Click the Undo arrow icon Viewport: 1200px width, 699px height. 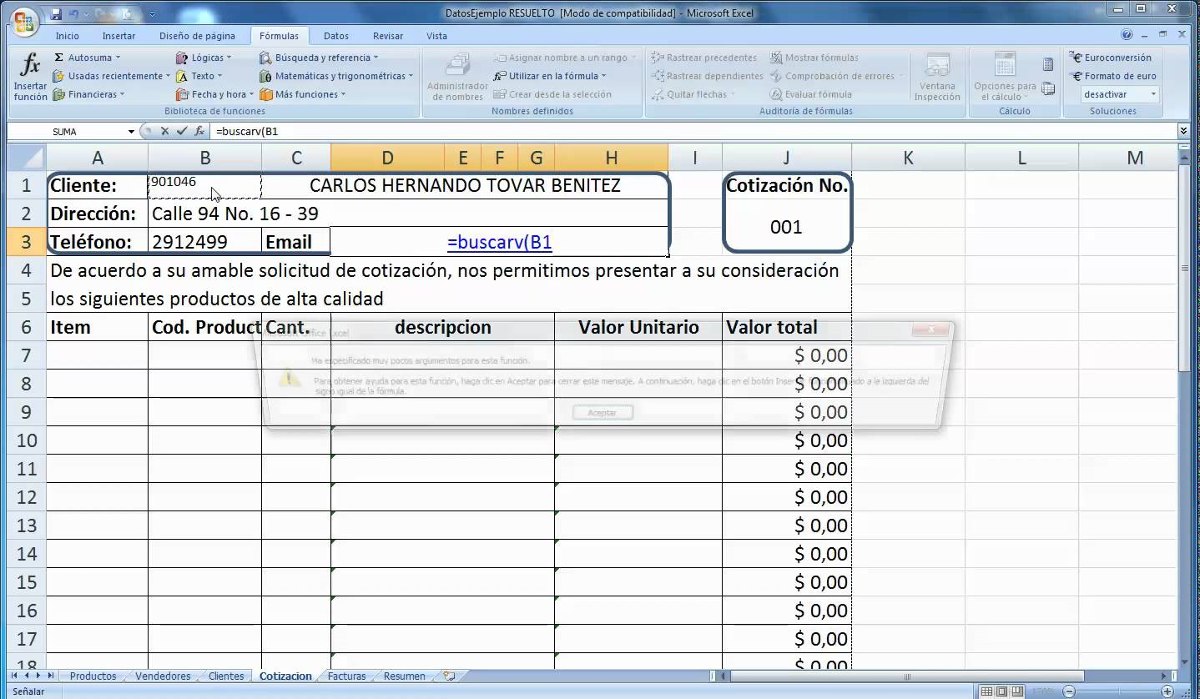(75, 14)
